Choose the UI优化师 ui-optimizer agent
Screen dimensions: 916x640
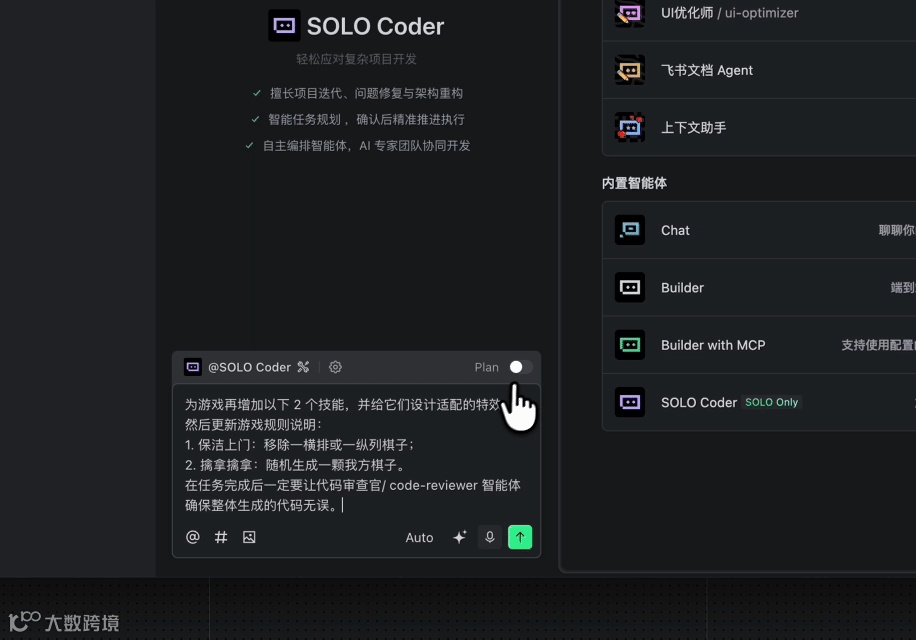coord(759,13)
